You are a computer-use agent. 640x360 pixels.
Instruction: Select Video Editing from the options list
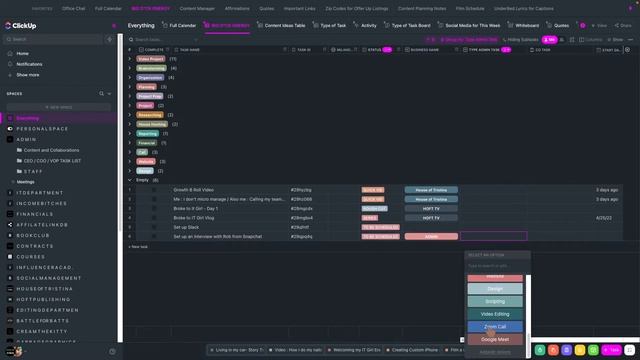[x=495, y=314]
